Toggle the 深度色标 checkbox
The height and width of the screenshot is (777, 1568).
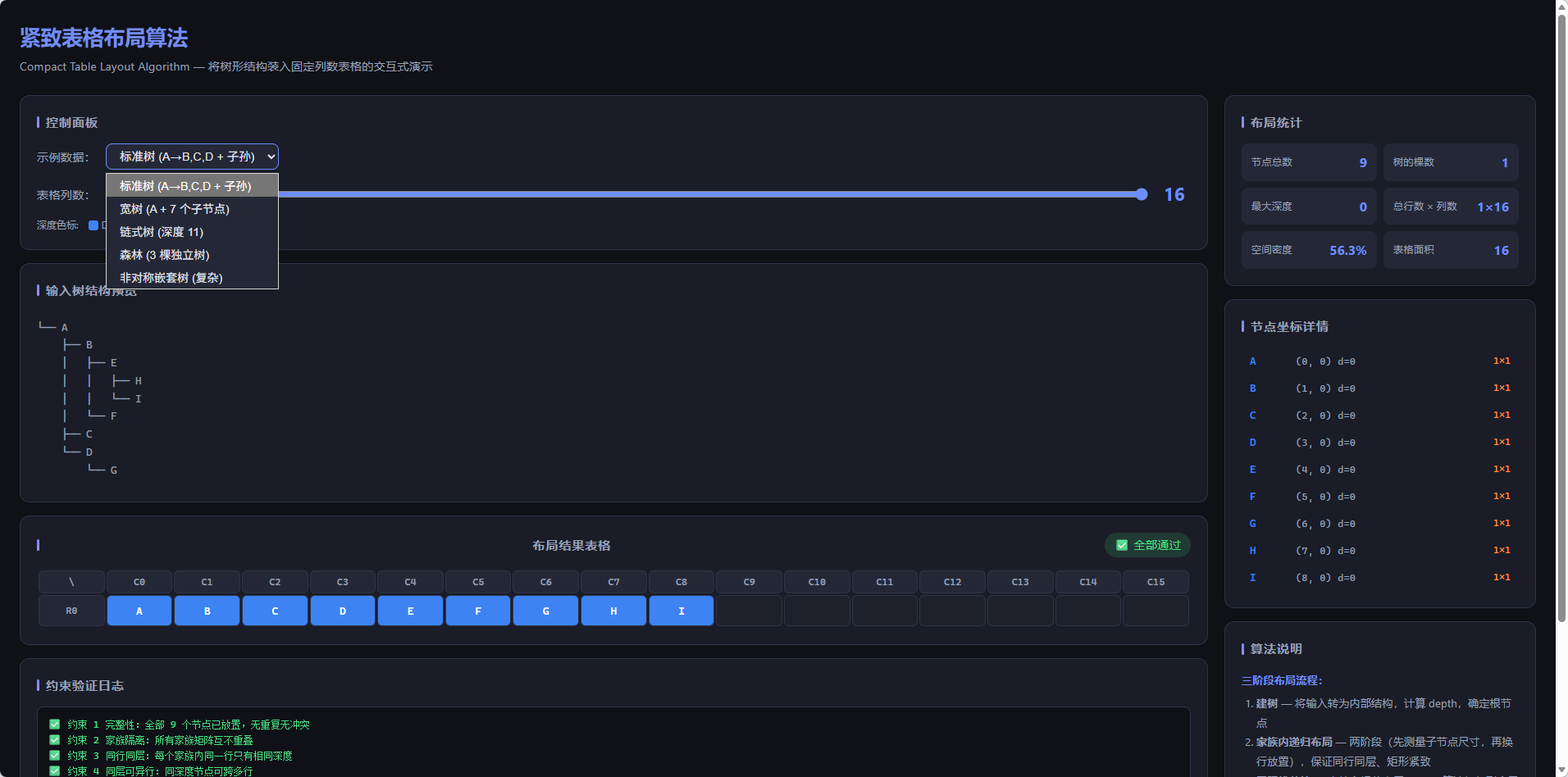(x=93, y=225)
